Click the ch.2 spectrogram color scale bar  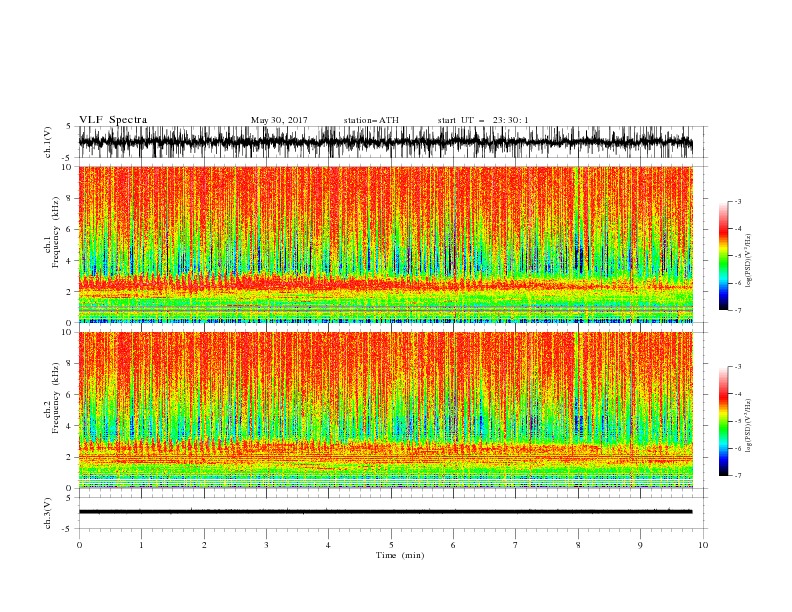click(x=723, y=421)
